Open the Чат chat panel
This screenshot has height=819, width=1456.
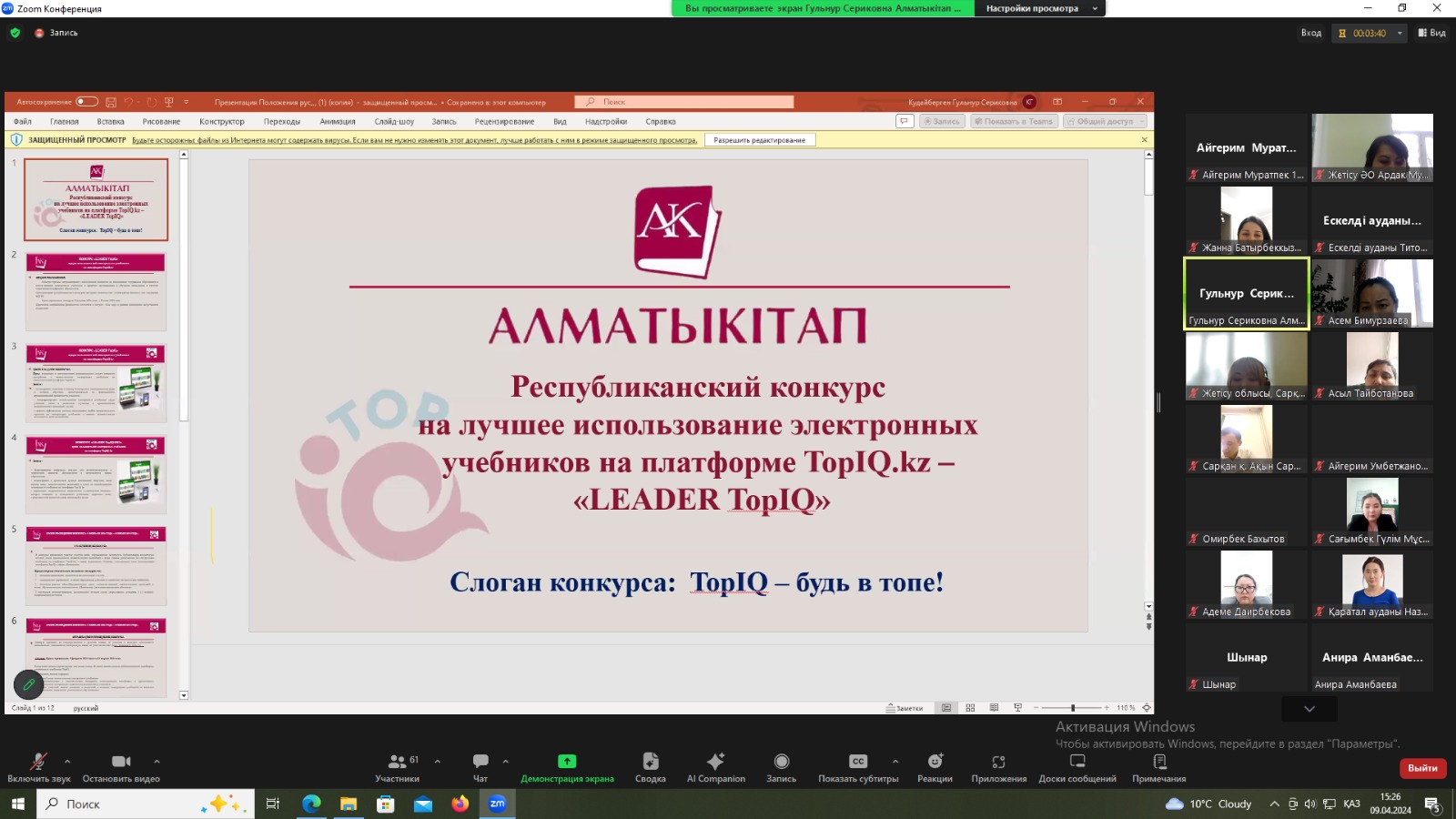[x=480, y=767]
